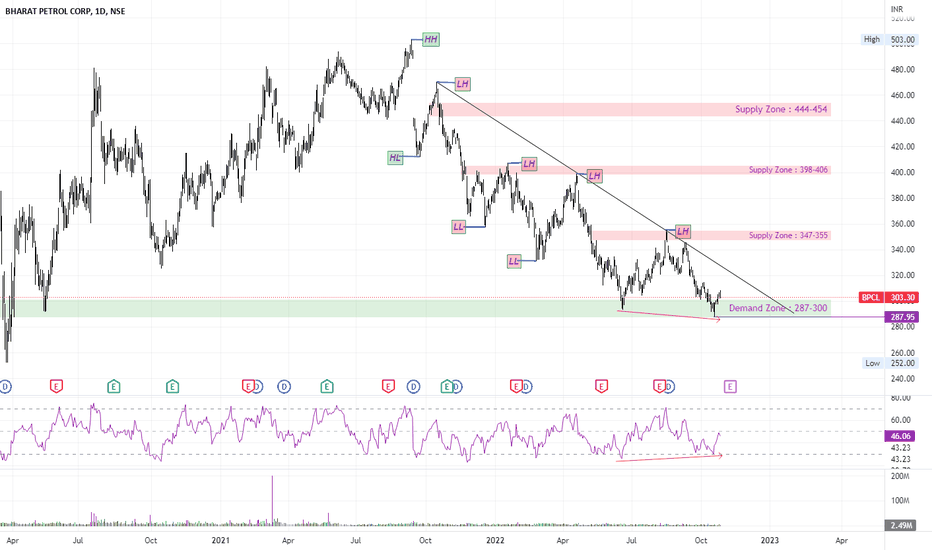Image resolution: width=932 pixels, height=550 pixels.
Task: Click the D marker above Apr 2021
Action: 285,387
